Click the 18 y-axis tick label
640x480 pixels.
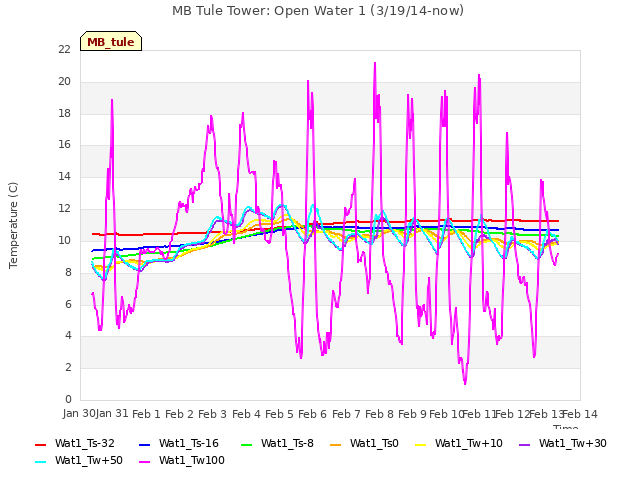(x=64, y=113)
